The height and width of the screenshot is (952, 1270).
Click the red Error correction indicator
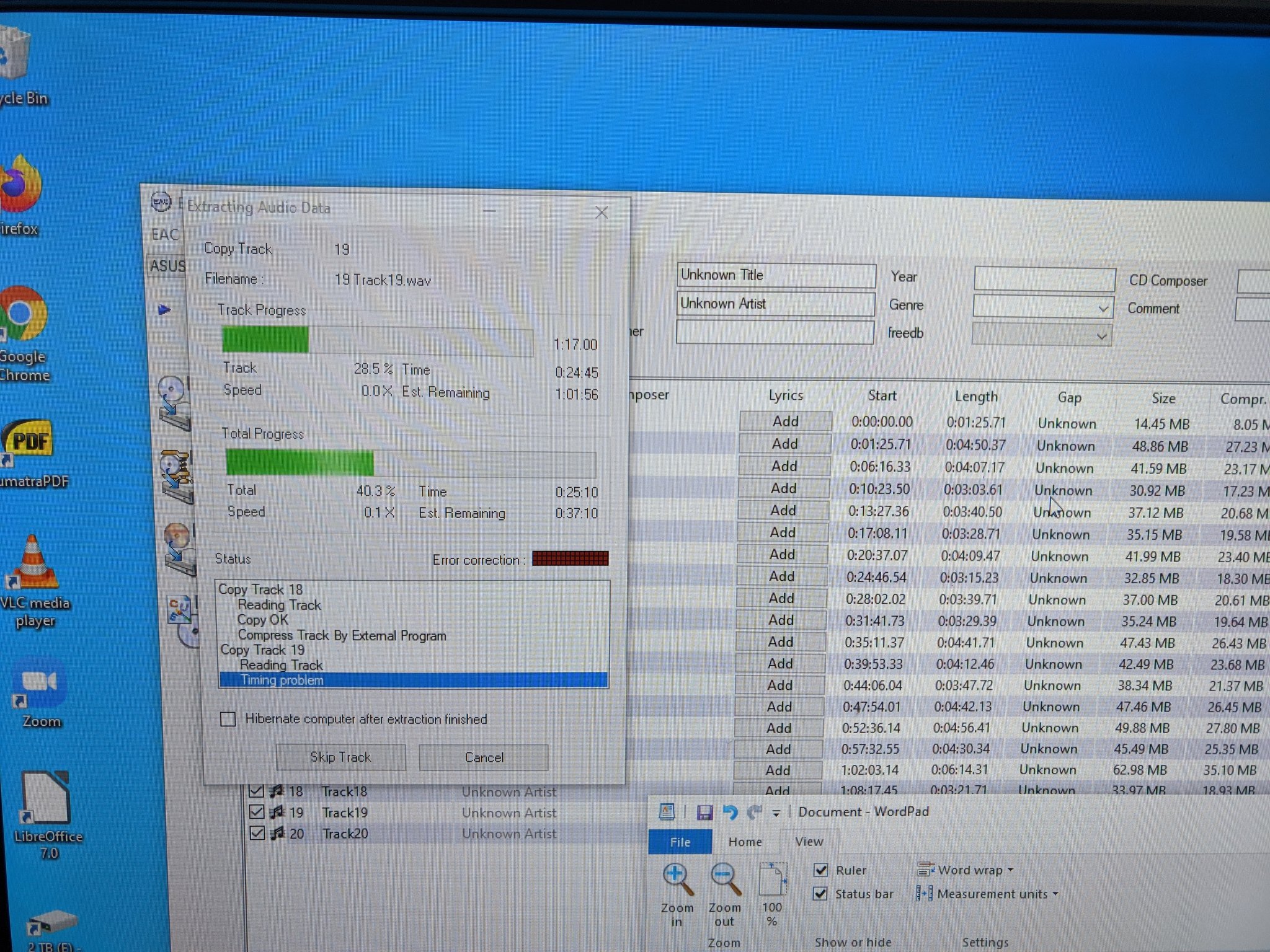click(571, 558)
